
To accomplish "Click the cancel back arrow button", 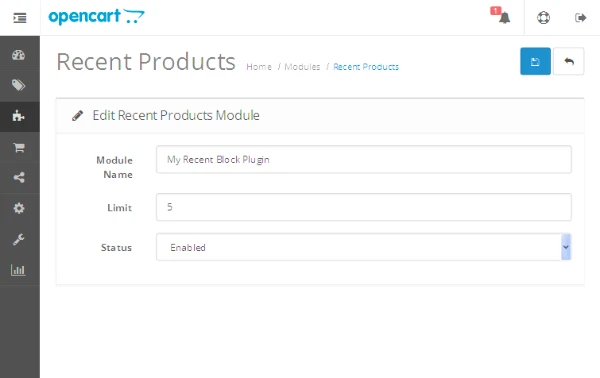I will pos(569,61).
